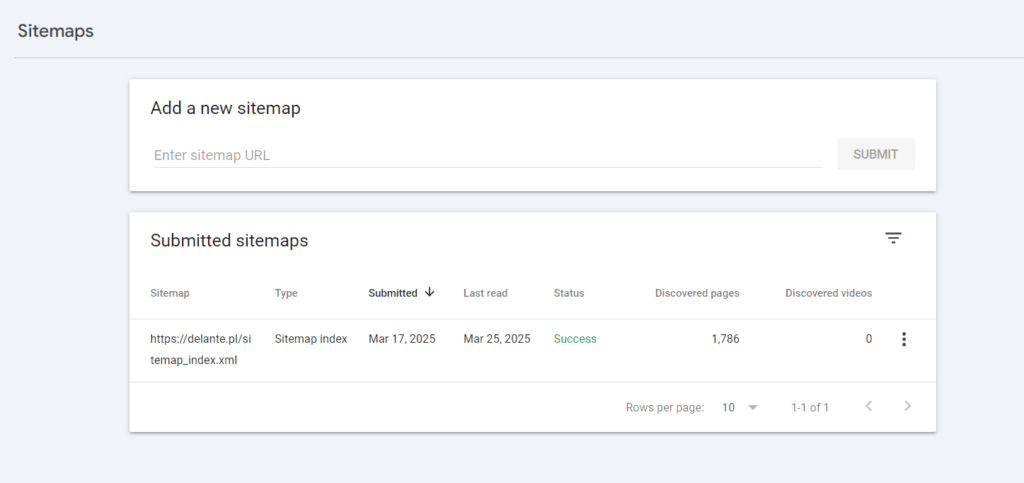Screen dimensions: 1024x483
Task: Click the Discovered pages column header
Action: 697,293
